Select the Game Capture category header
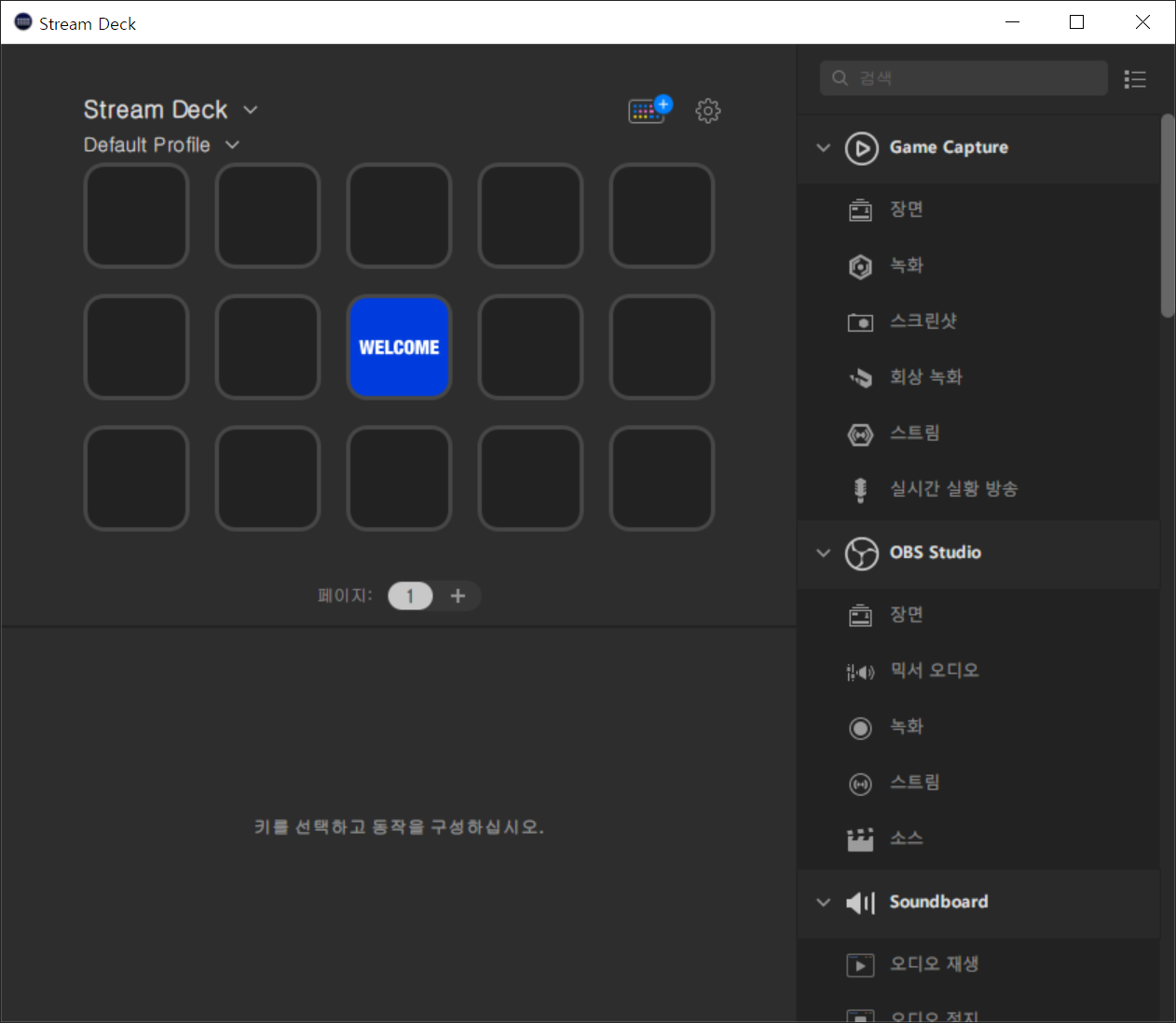Image resolution: width=1176 pixels, height=1023 pixels. pyautogui.click(x=978, y=148)
